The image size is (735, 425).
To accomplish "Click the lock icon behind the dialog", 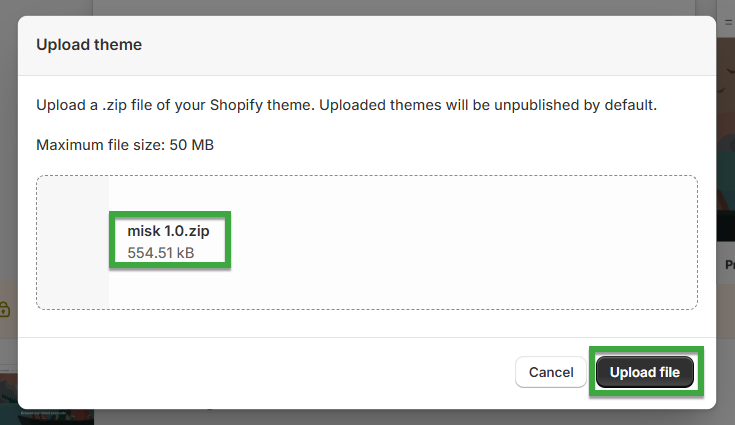I will [4, 309].
